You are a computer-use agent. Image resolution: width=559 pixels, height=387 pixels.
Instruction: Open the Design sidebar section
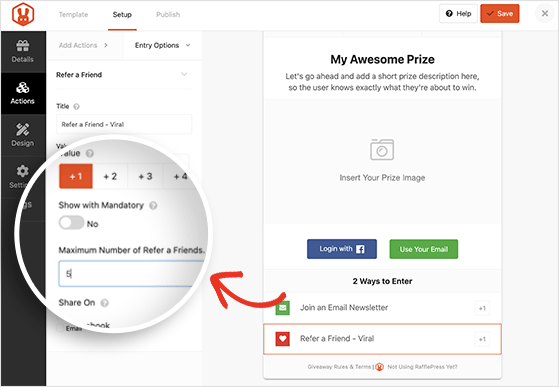pos(22,135)
